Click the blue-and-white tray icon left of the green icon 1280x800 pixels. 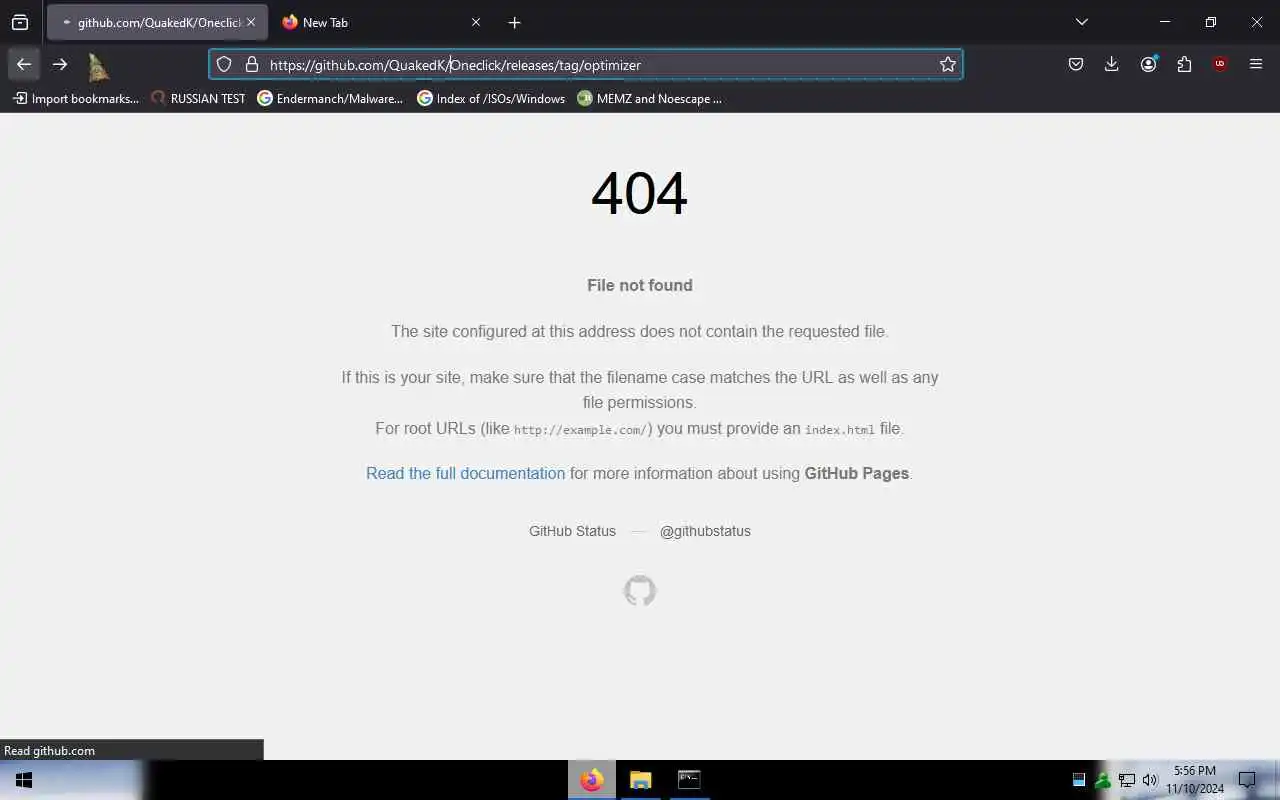pos(1079,780)
